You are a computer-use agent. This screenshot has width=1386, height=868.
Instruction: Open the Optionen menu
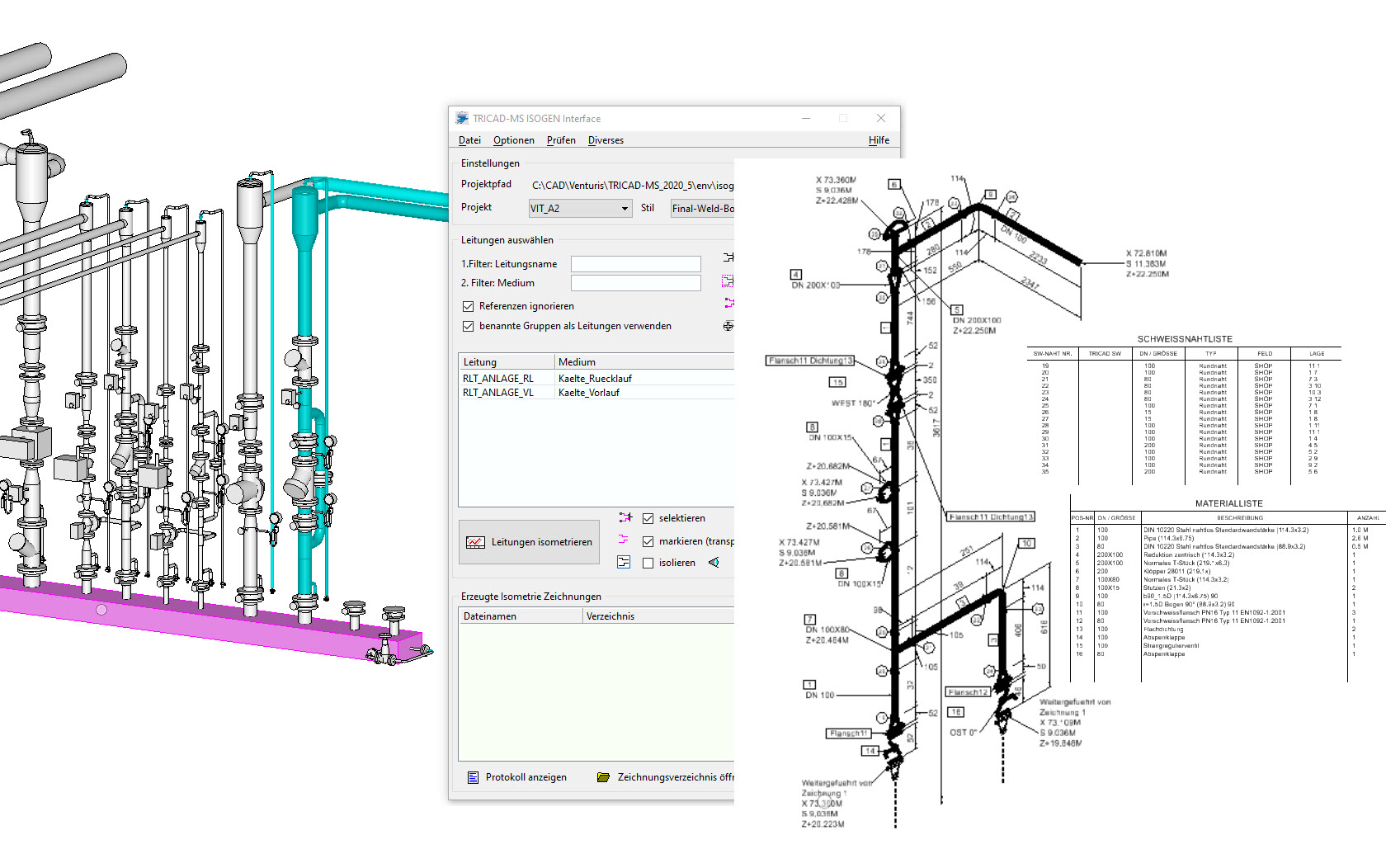[513, 139]
